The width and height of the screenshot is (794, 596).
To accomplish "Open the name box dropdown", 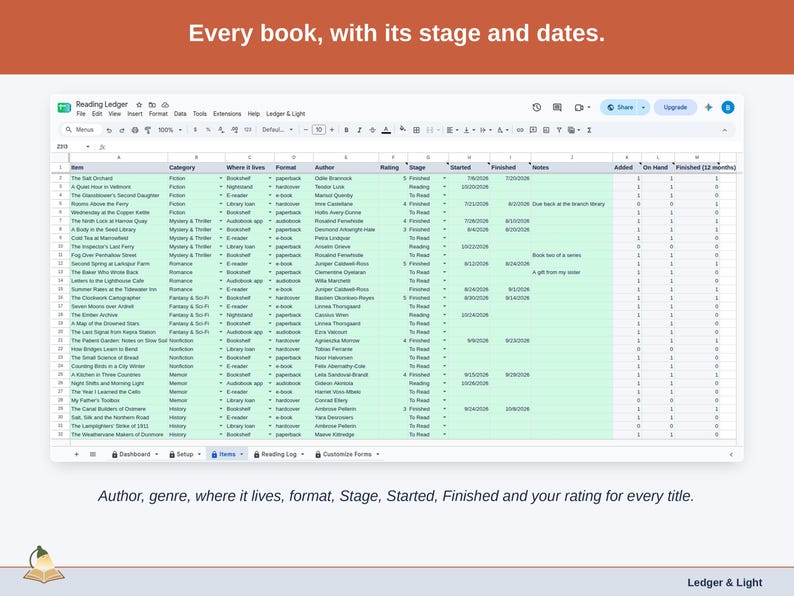I will click(x=88, y=147).
